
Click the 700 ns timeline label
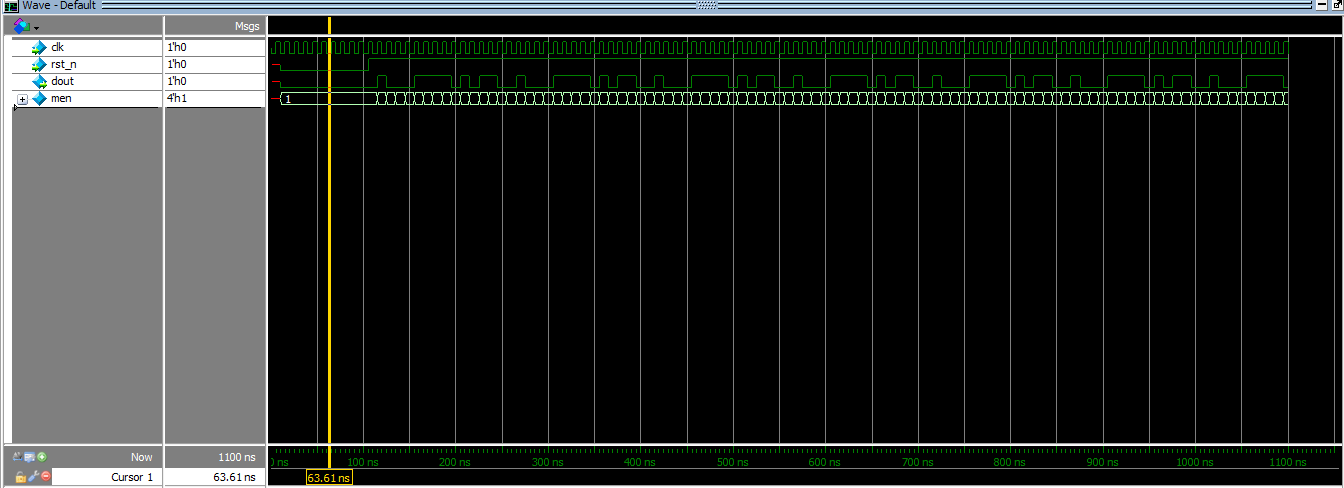[x=918, y=462]
